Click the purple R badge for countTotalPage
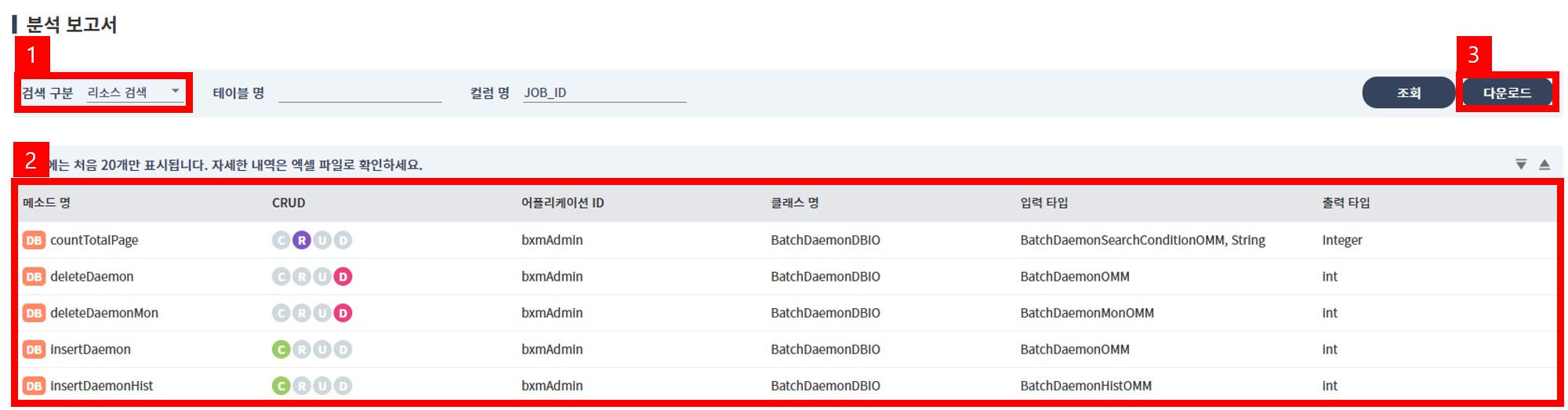Screen dimensions: 1568x410 tap(302, 240)
